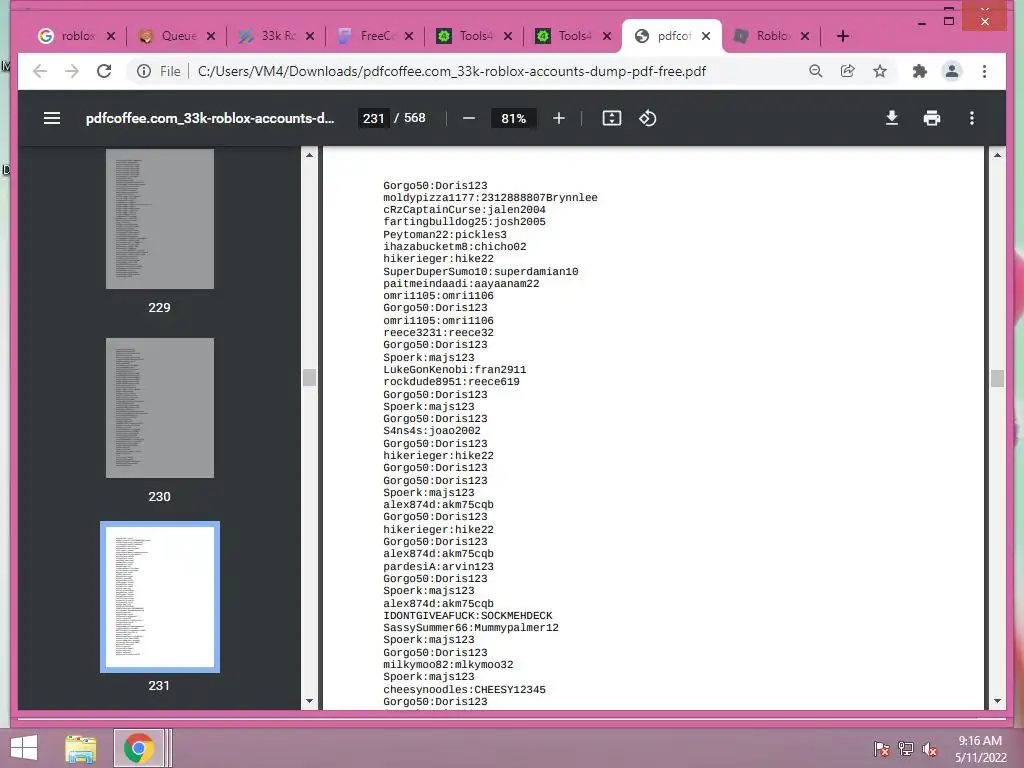The width and height of the screenshot is (1024, 768).
Task: Open the Chrome profile avatar
Action: coord(952,71)
